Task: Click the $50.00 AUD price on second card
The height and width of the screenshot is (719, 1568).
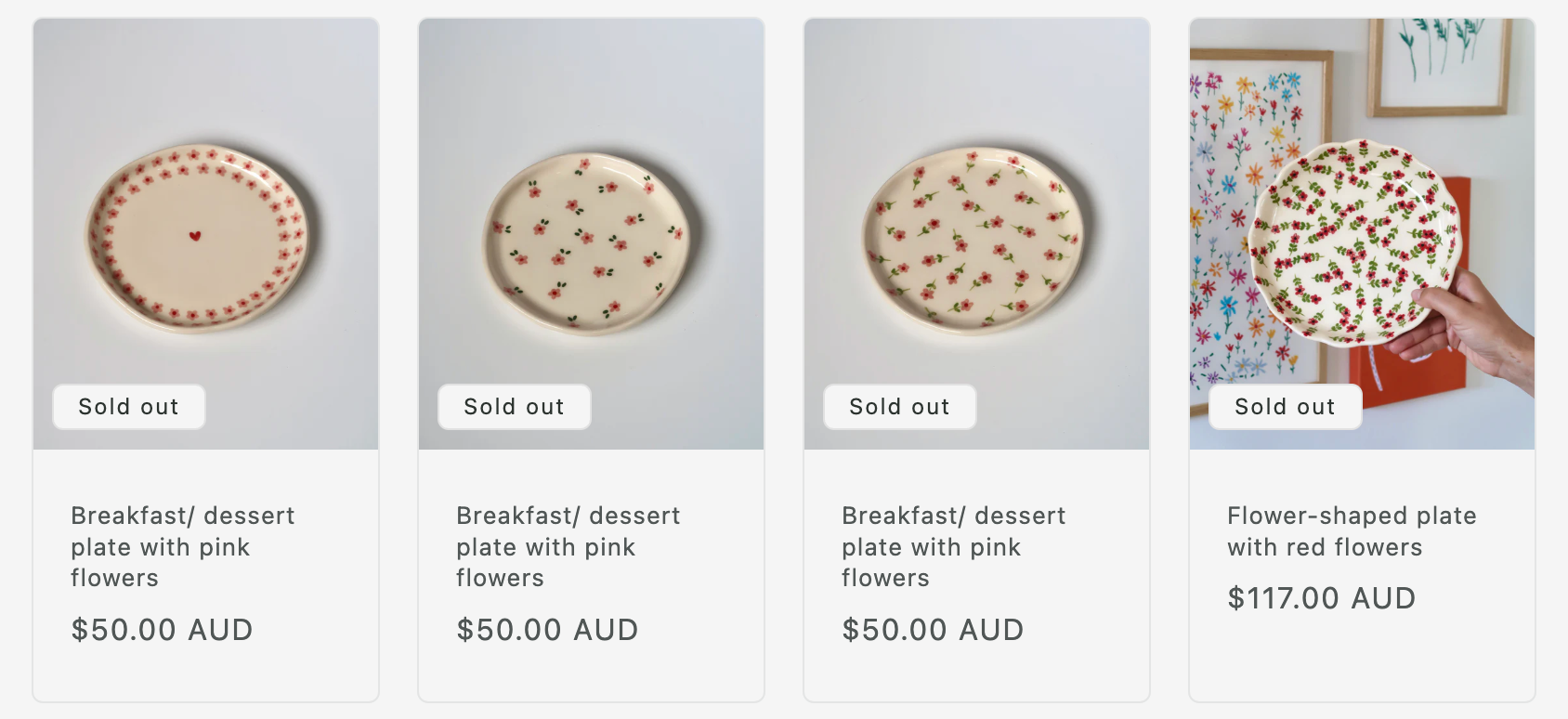Action: pyautogui.click(x=547, y=630)
